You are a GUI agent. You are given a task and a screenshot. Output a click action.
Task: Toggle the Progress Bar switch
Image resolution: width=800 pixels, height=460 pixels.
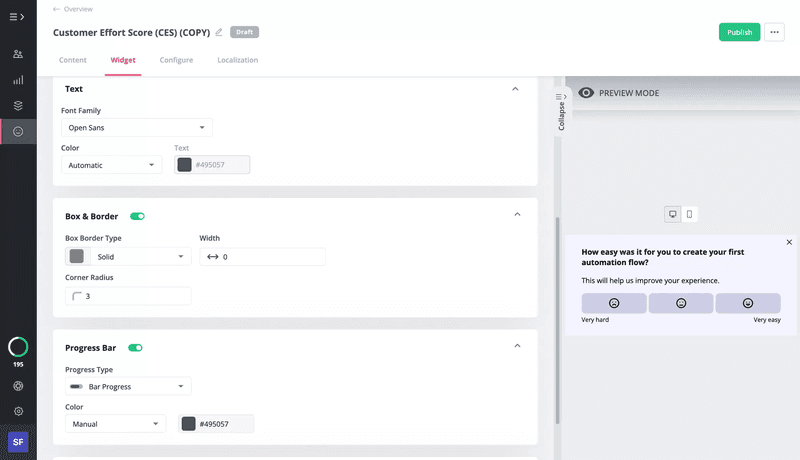click(135, 348)
